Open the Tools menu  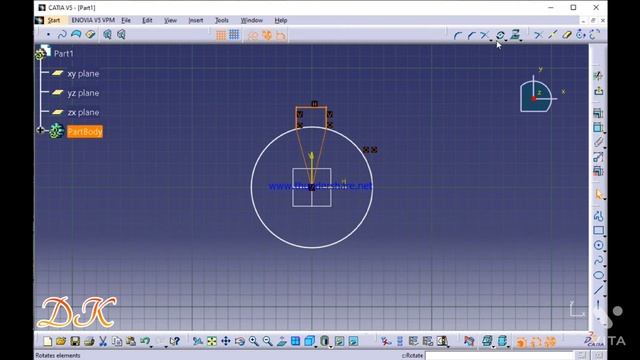click(222, 20)
